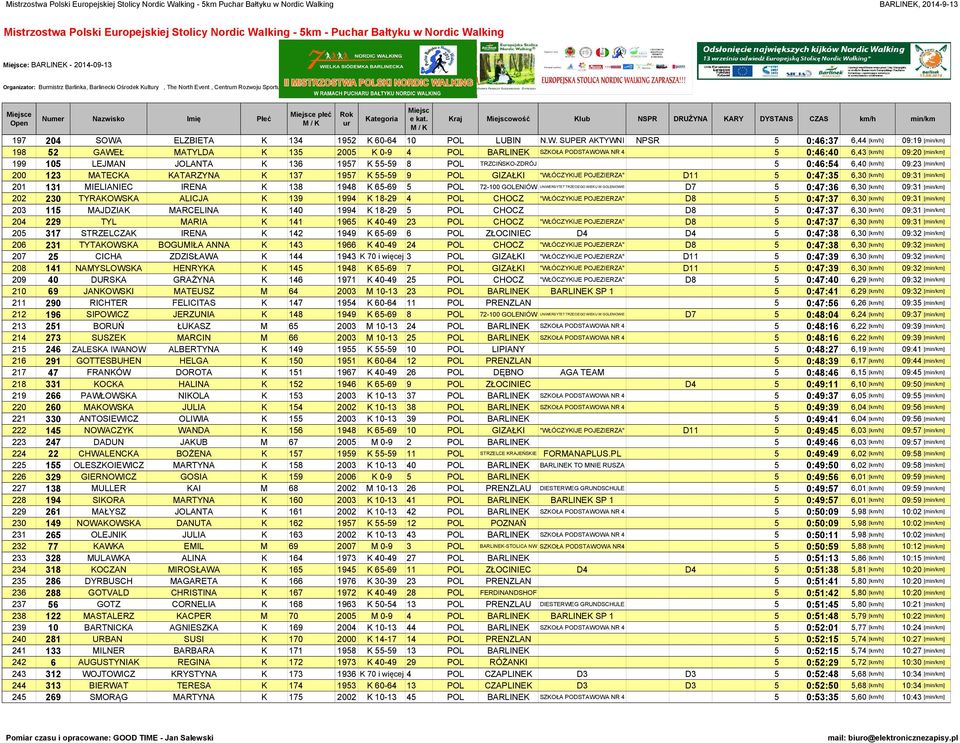Click the Nazwisko column header
Screen dimensions: 960x743
108,119
